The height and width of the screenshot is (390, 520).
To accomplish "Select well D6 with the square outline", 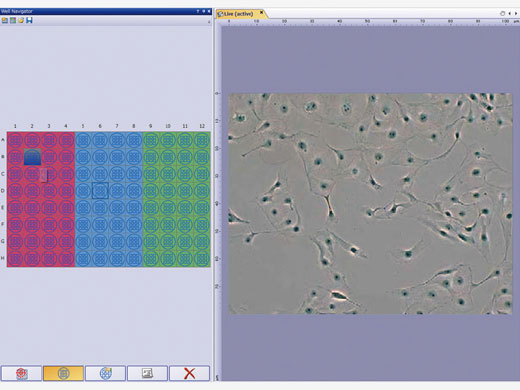I will click(100, 191).
